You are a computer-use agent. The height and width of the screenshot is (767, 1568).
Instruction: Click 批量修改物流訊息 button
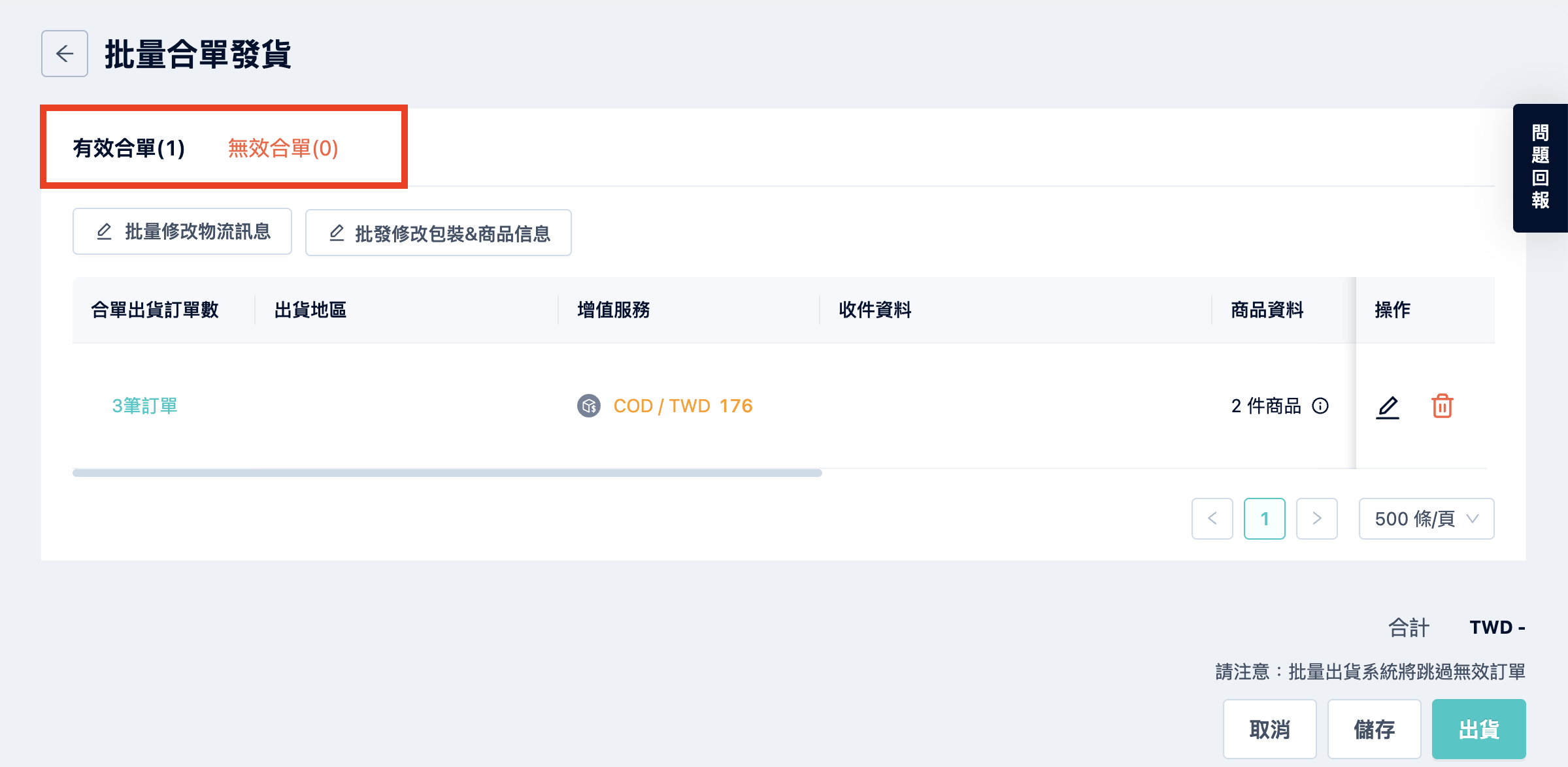click(182, 232)
